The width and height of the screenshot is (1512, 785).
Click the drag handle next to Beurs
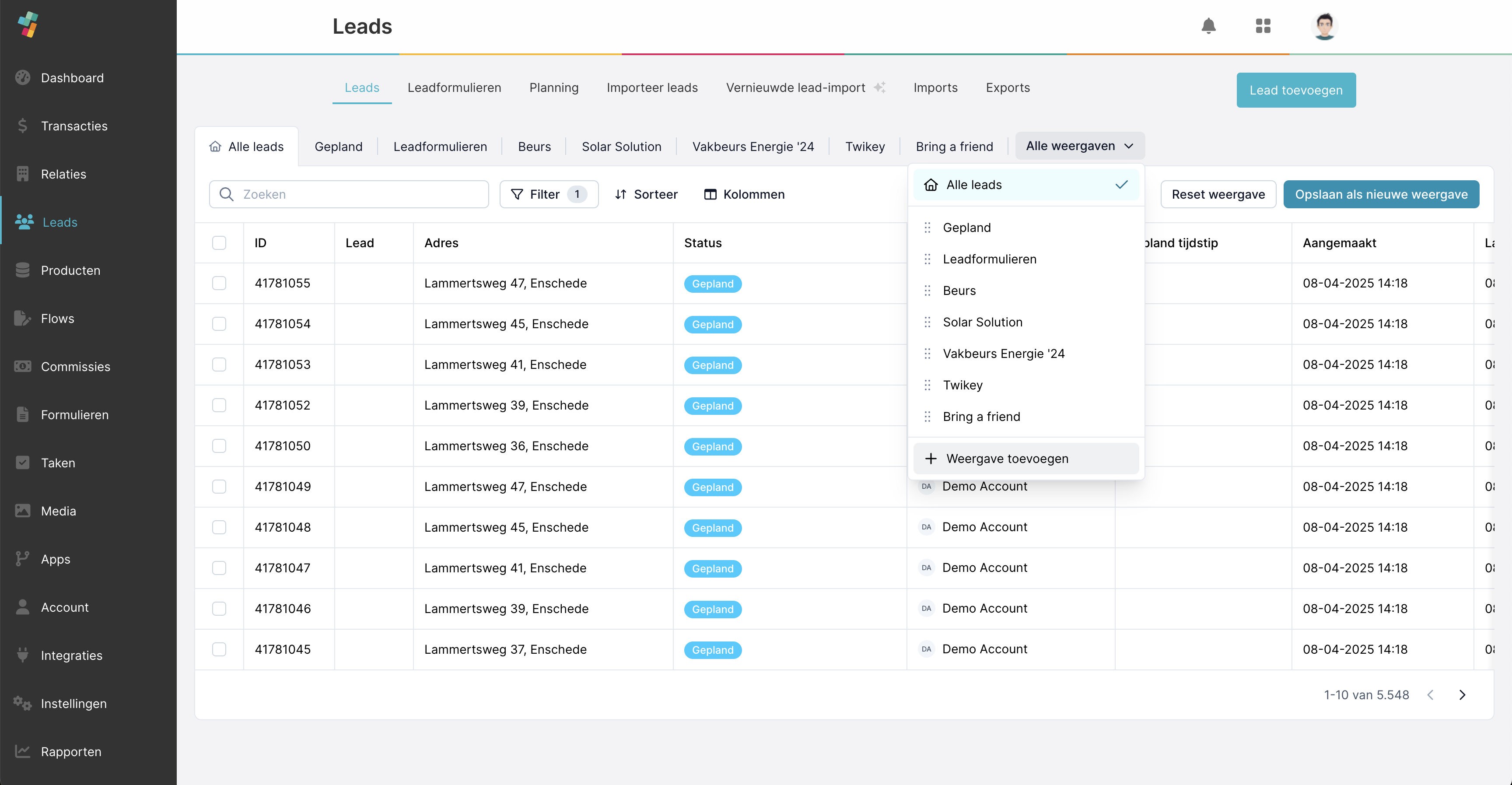[x=927, y=291]
